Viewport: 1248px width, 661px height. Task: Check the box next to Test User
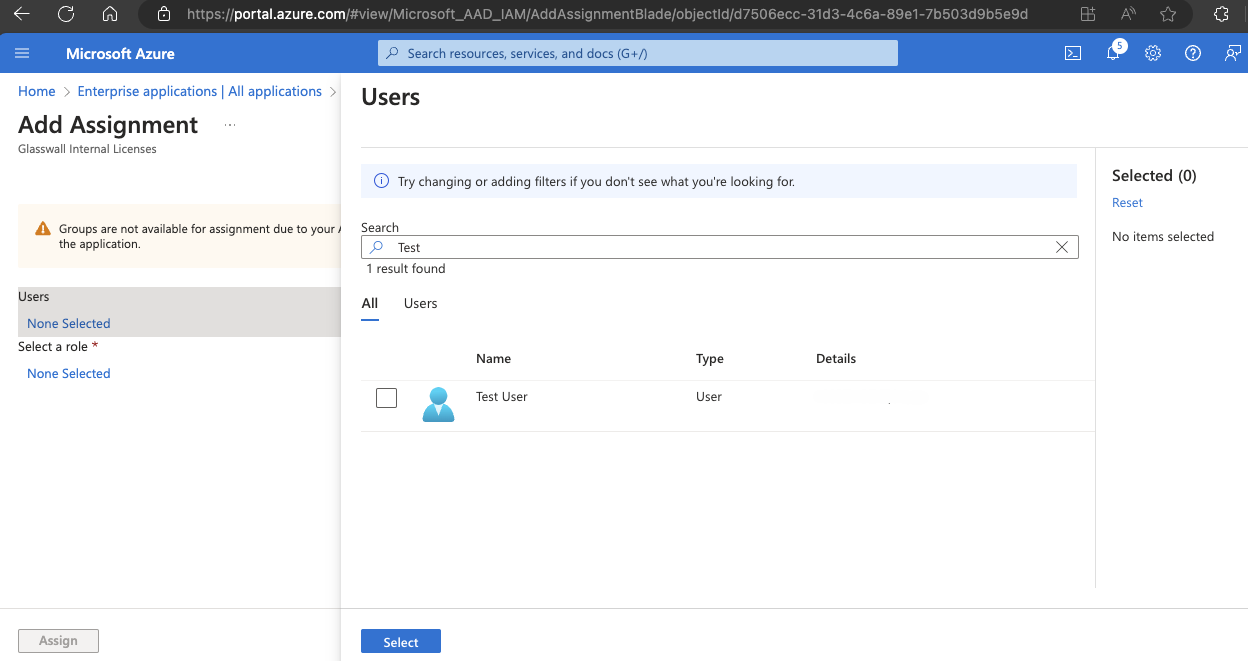pyautogui.click(x=386, y=398)
